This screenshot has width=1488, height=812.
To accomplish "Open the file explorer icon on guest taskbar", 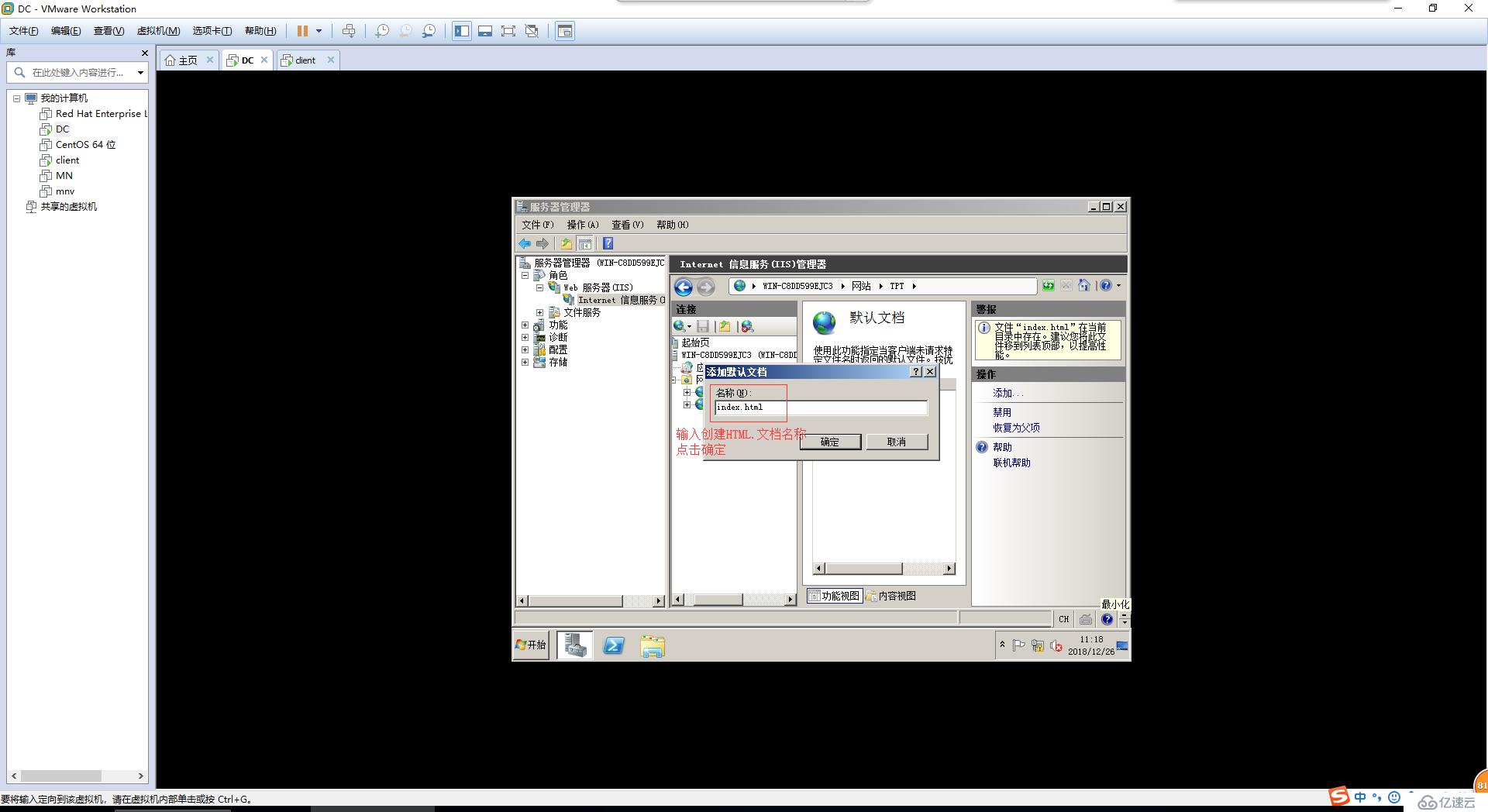I will point(653,645).
